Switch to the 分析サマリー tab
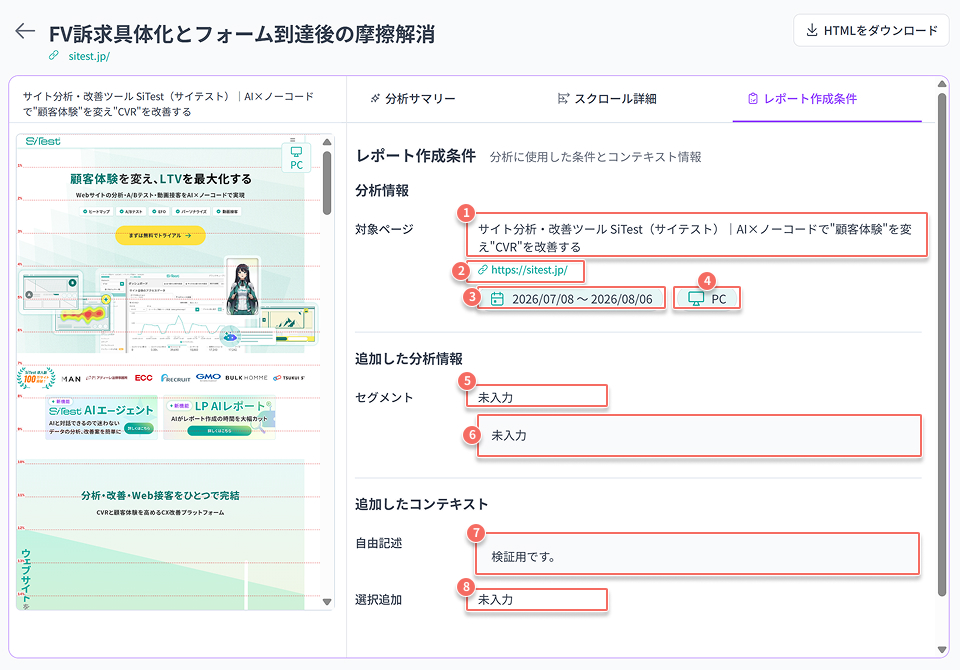The width and height of the screenshot is (960, 670). (x=413, y=99)
